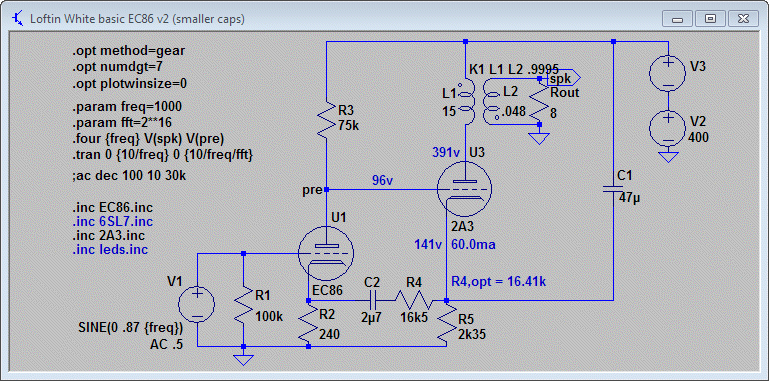The image size is (769, 381).
Task: Close the Loftin White schematic window
Action: (x=743, y=19)
